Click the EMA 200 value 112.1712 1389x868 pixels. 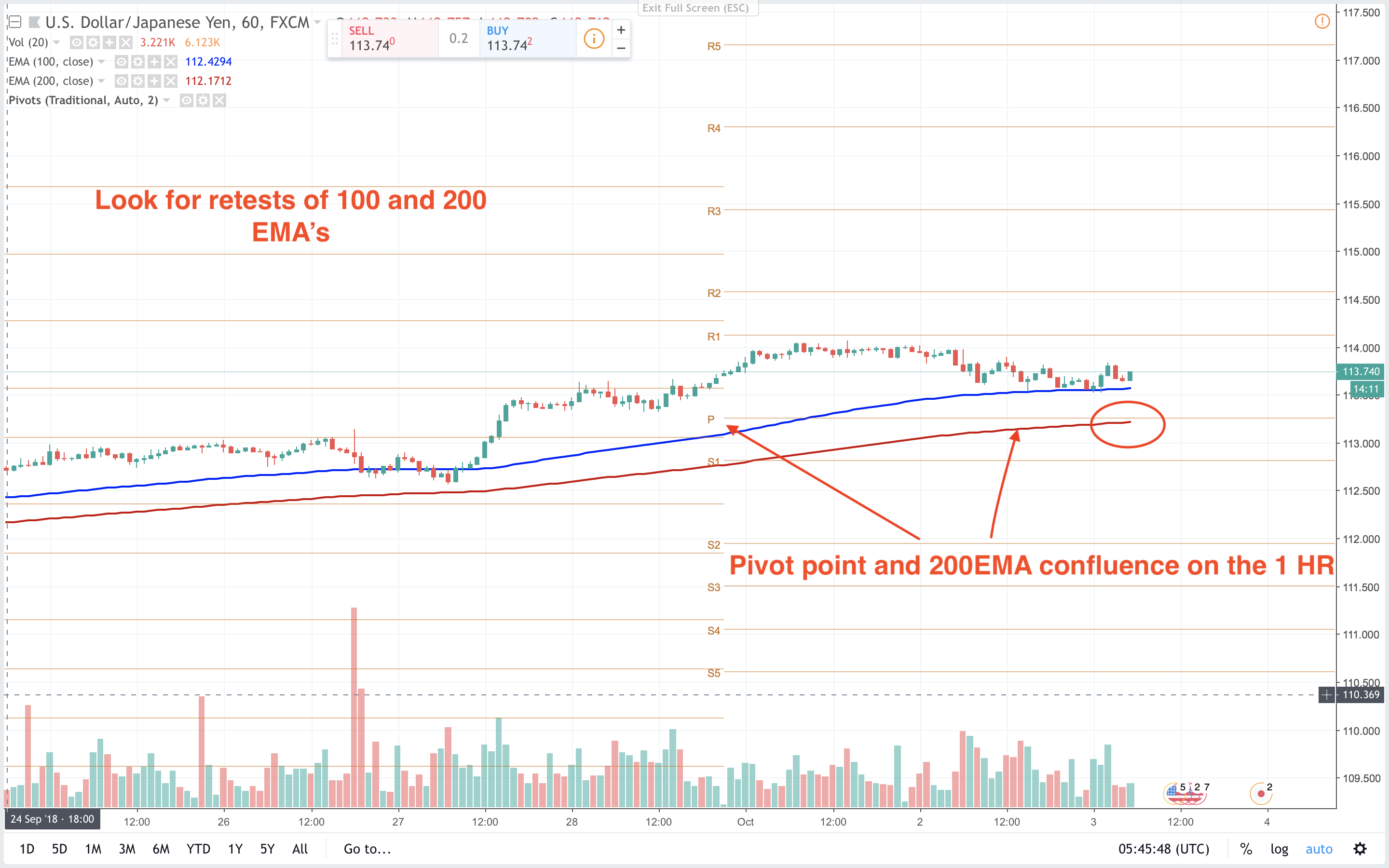(x=208, y=81)
